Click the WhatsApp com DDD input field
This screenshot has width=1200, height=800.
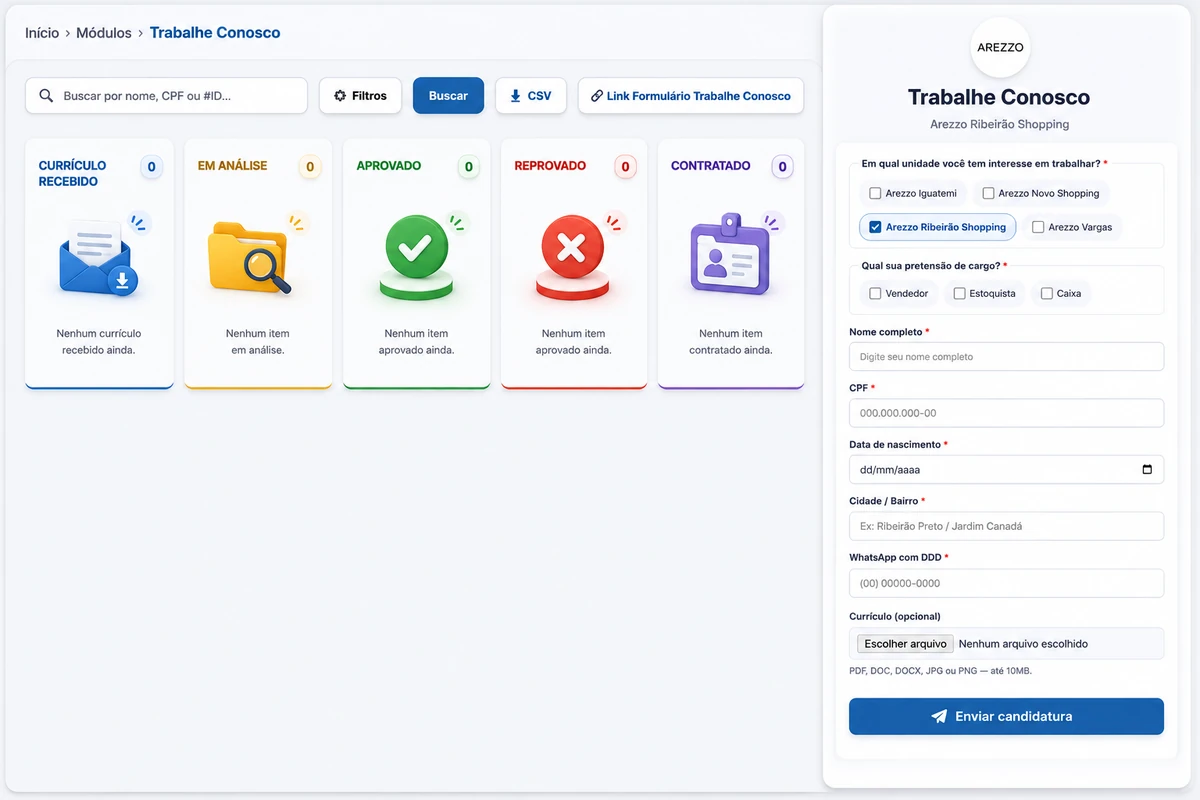point(1006,583)
